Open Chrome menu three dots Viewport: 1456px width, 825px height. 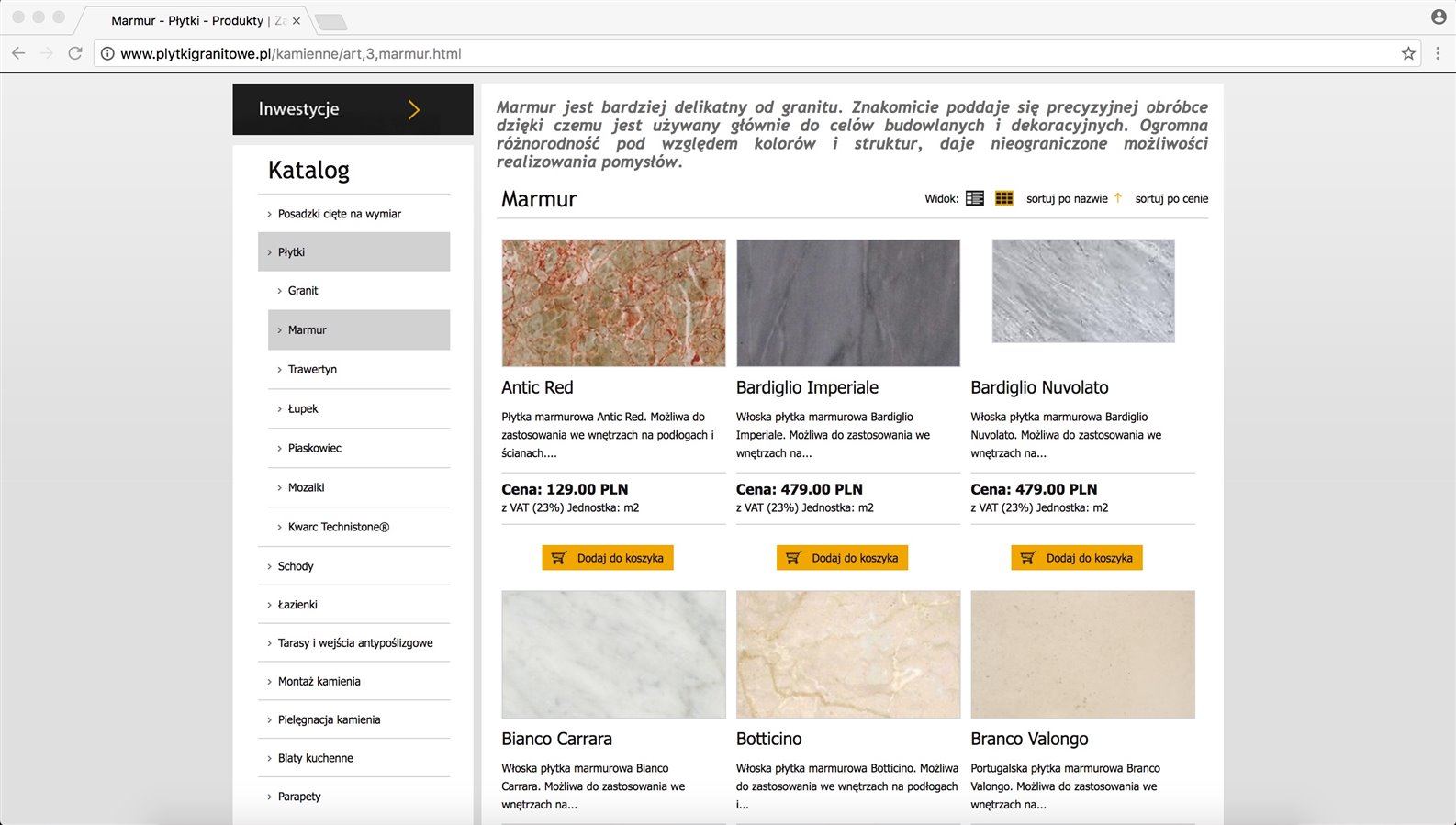[x=1438, y=54]
